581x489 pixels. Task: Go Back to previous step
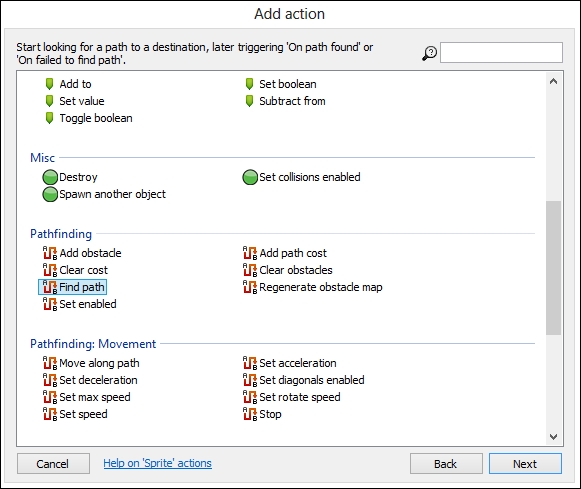click(x=446, y=463)
